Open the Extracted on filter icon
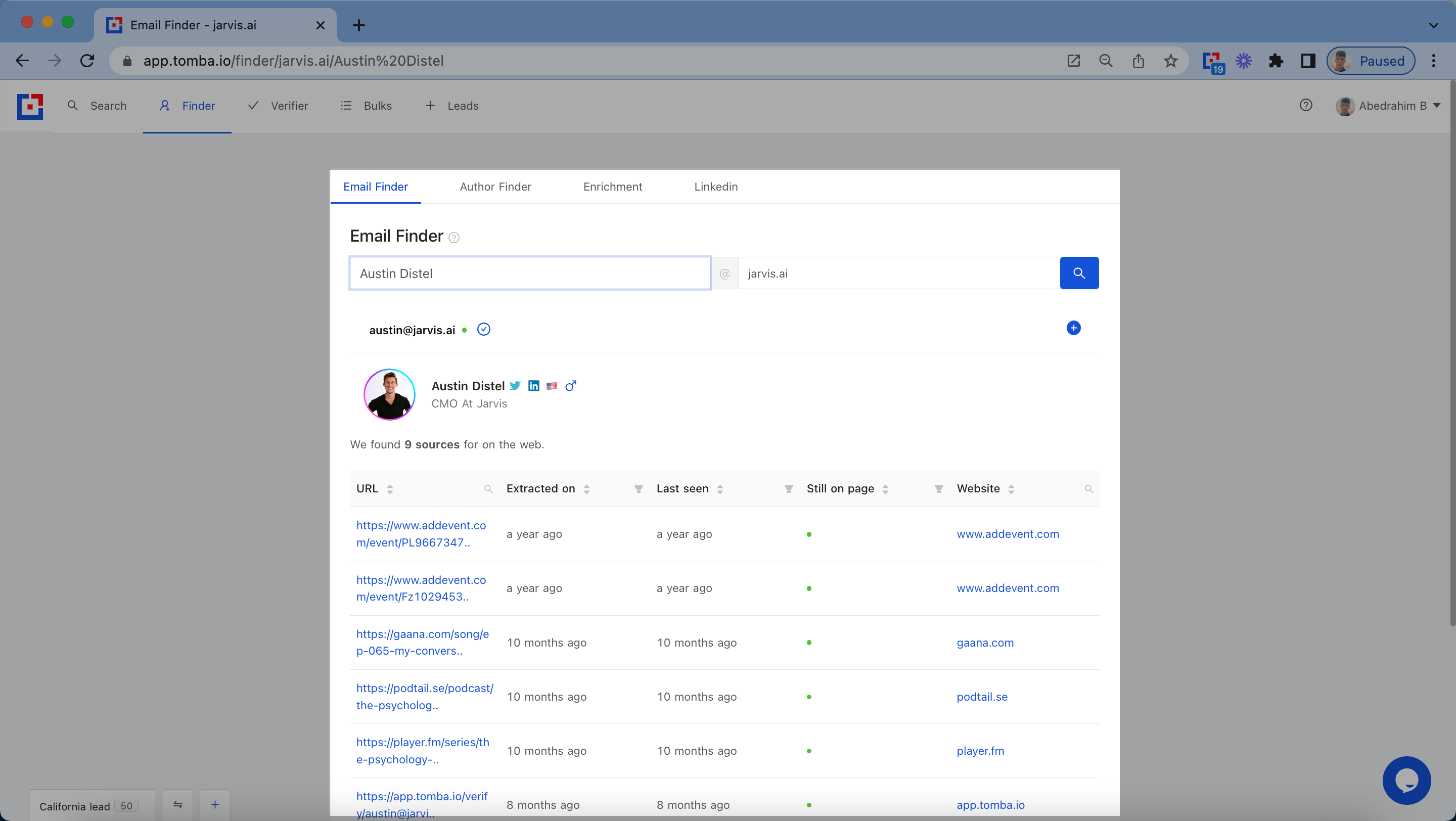The height and width of the screenshot is (821, 1456). pyautogui.click(x=639, y=489)
